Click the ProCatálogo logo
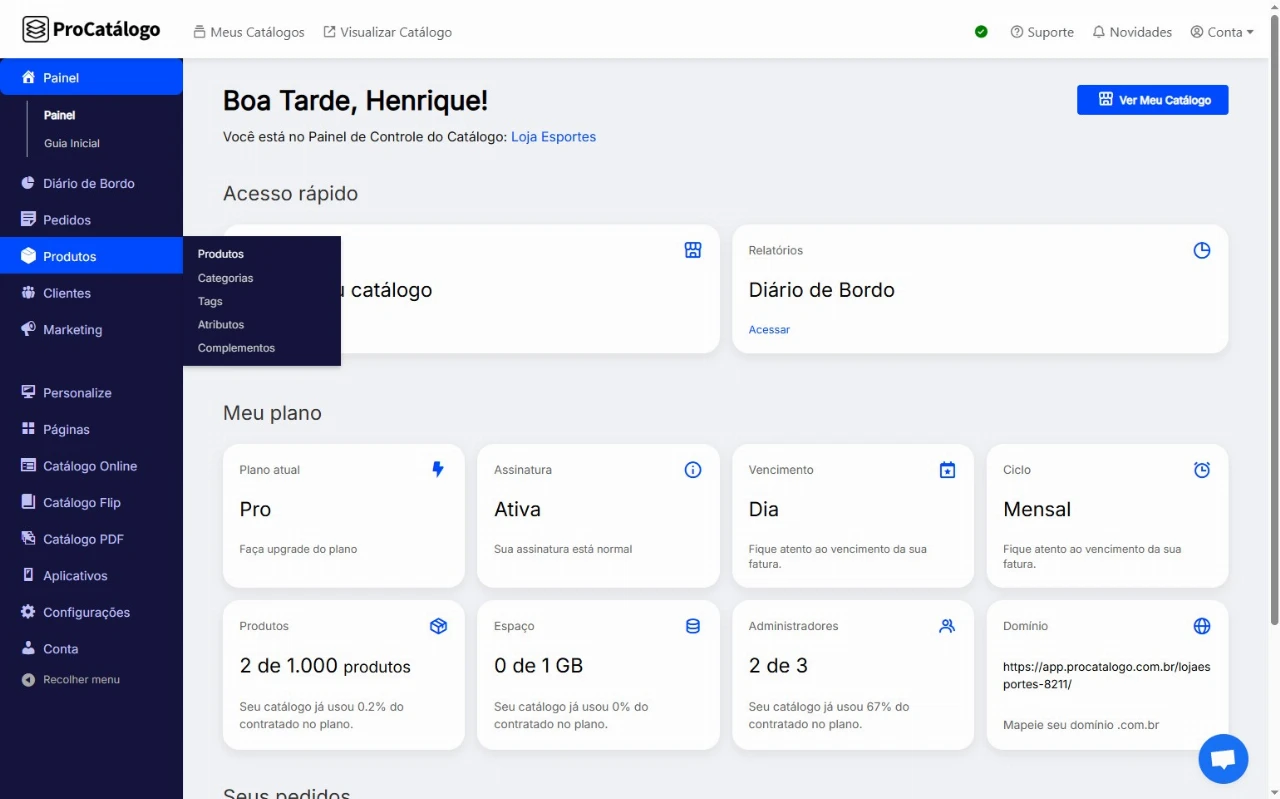 pos(91,30)
